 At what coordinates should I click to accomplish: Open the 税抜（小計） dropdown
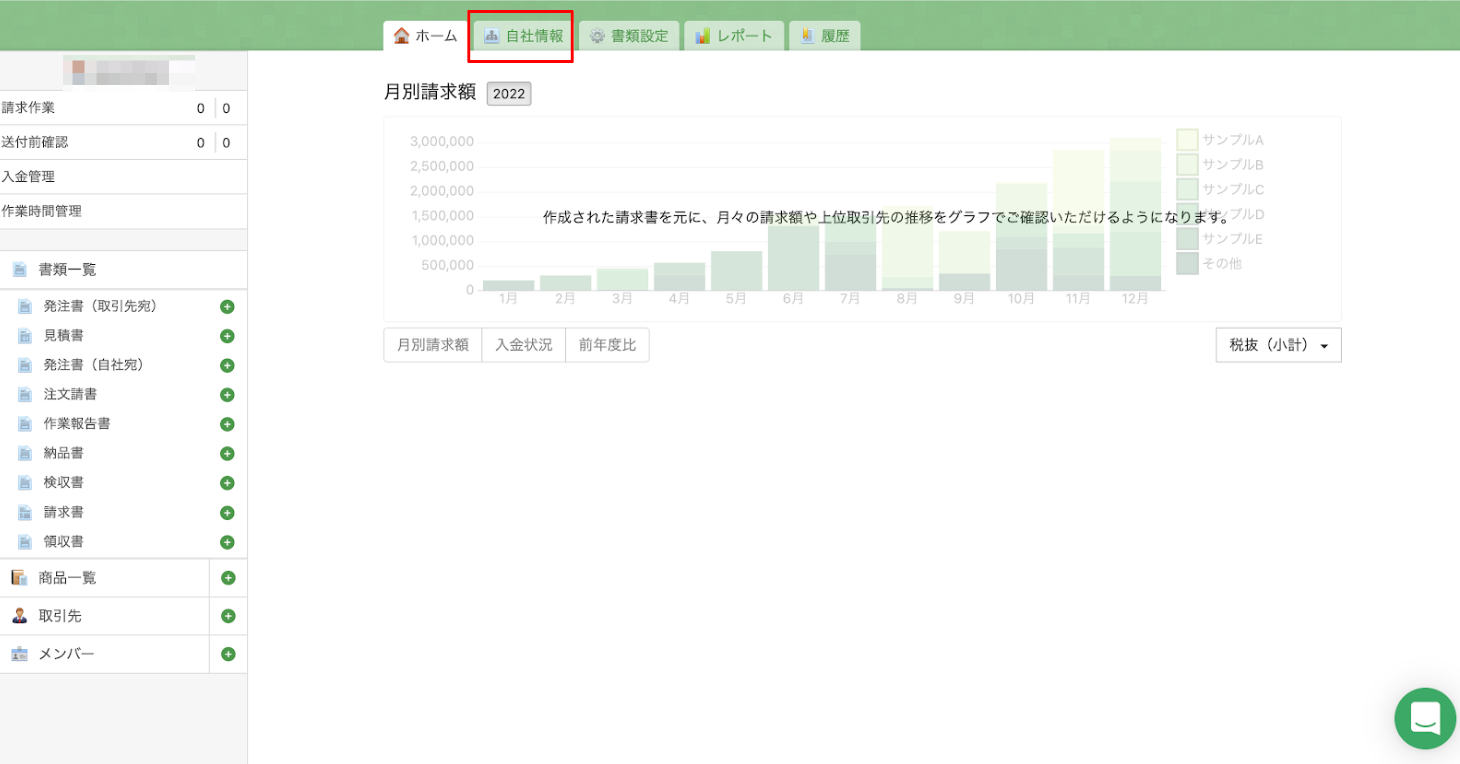click(1278, 345)
